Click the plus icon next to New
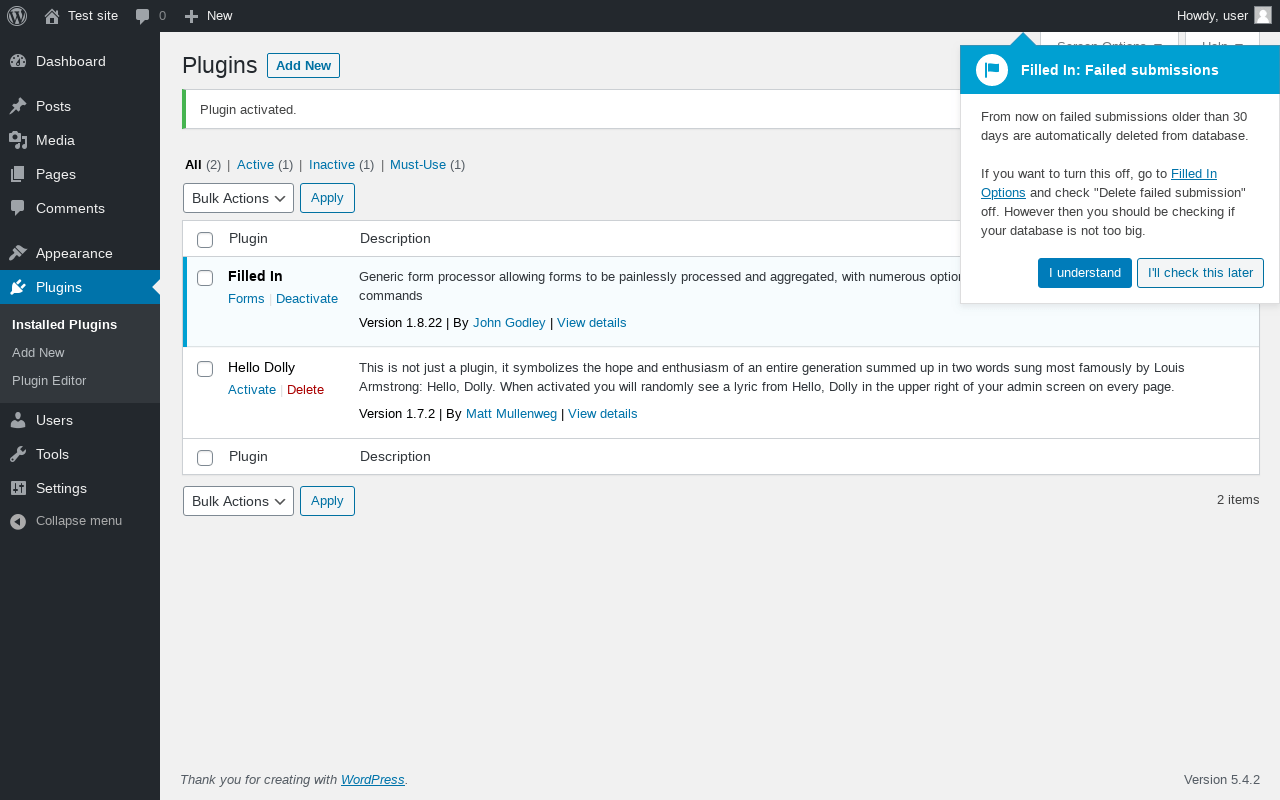Image resolution: width=1280 pixels, height=800 pixels. point(192,16)
